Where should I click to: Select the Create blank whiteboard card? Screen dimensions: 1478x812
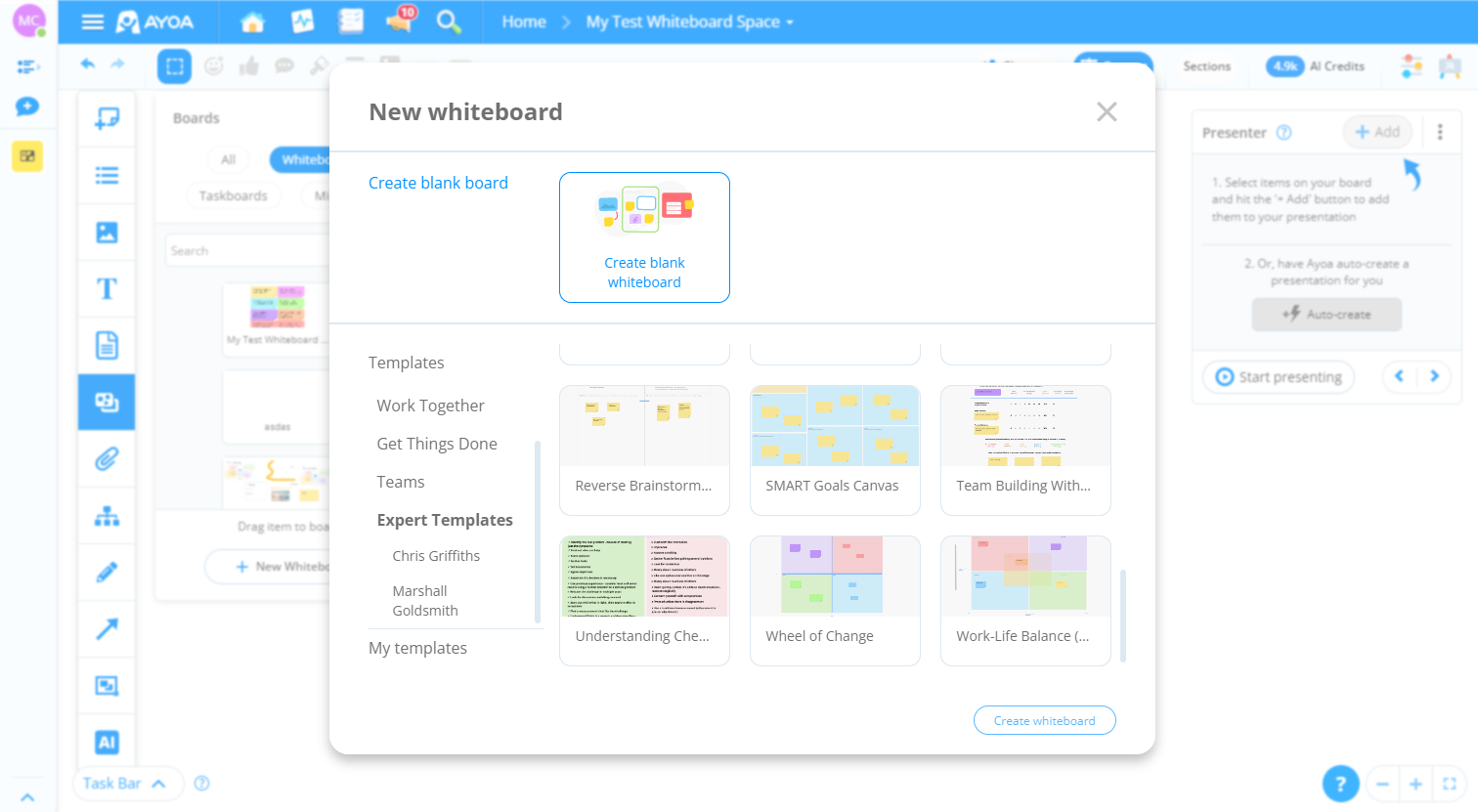coord(644,237)
